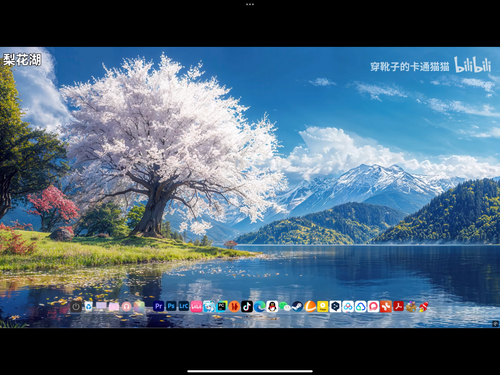
Task: Click the power button icon in dock
Action: point(76,306)
